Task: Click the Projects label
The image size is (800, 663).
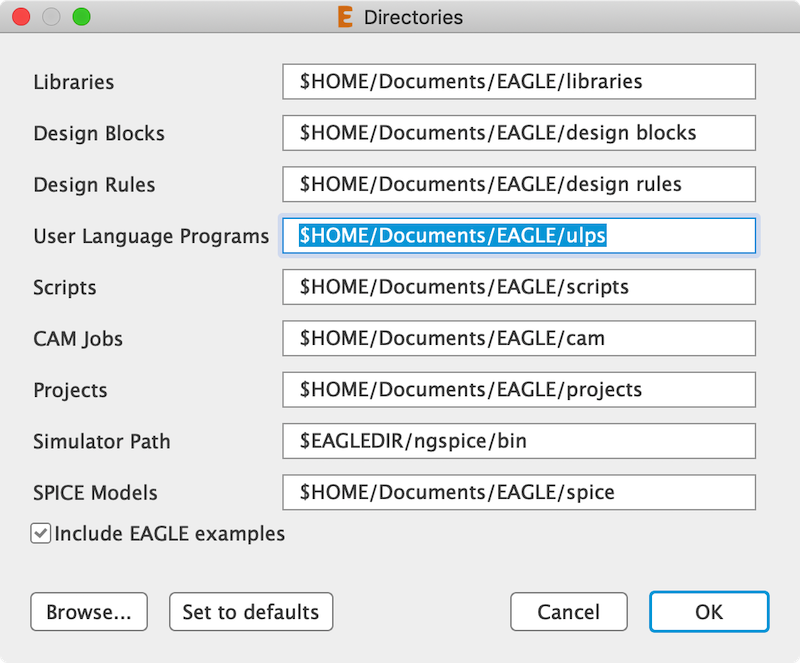Action: click(x=70, y=390)
